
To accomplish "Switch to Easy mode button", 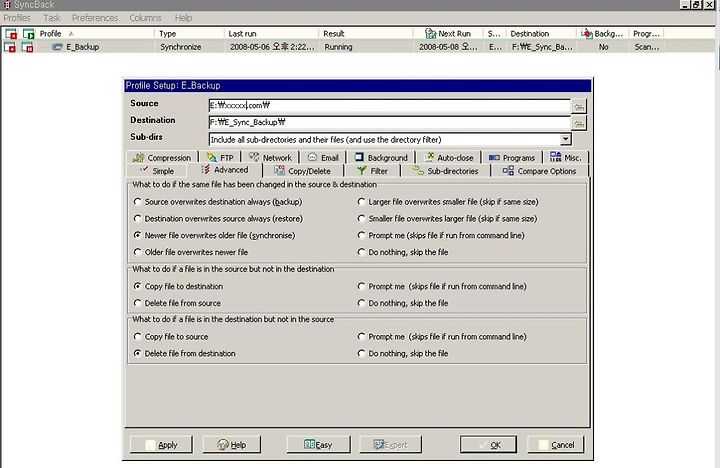I will [318, 445].
